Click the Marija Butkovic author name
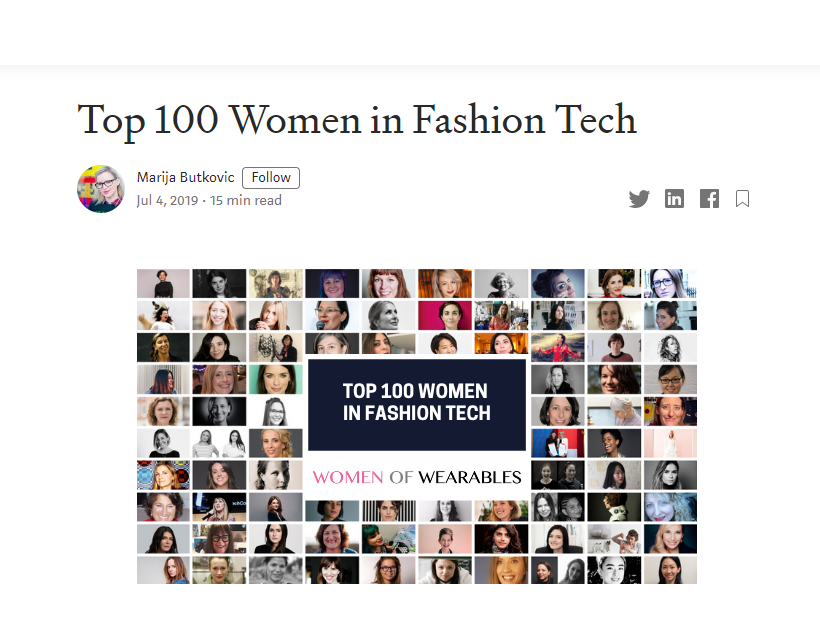Screen dimensions: 820x628 186,178
